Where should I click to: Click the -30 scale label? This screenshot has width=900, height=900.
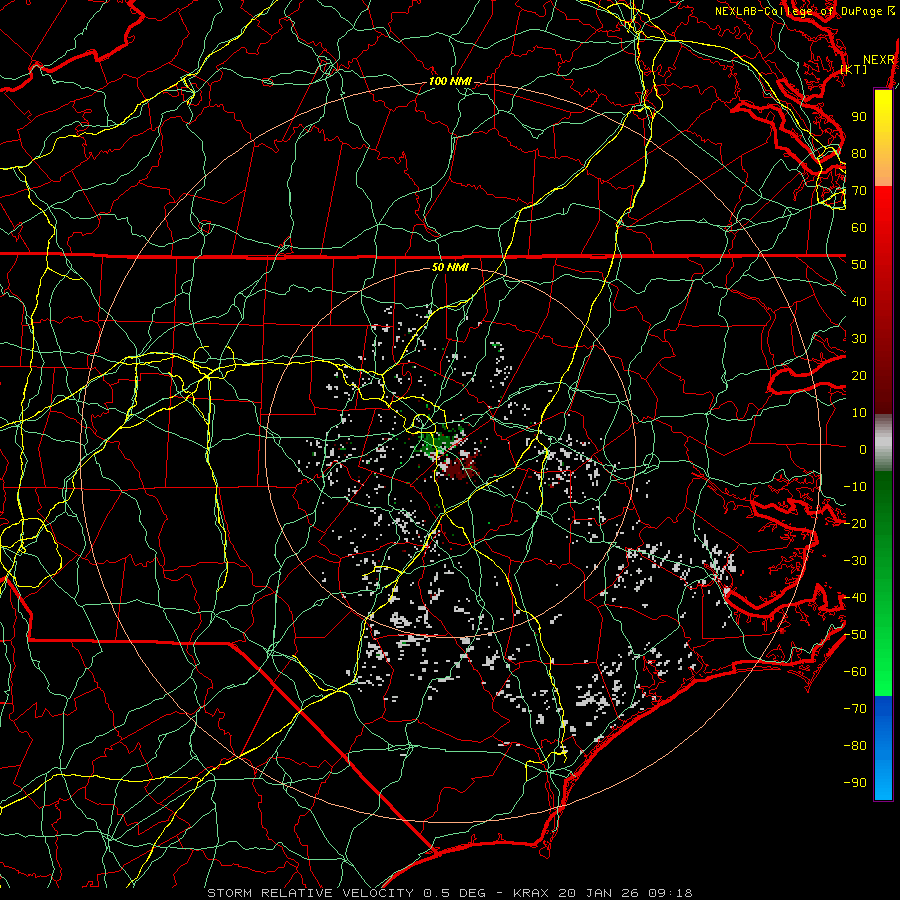point(855,561)
